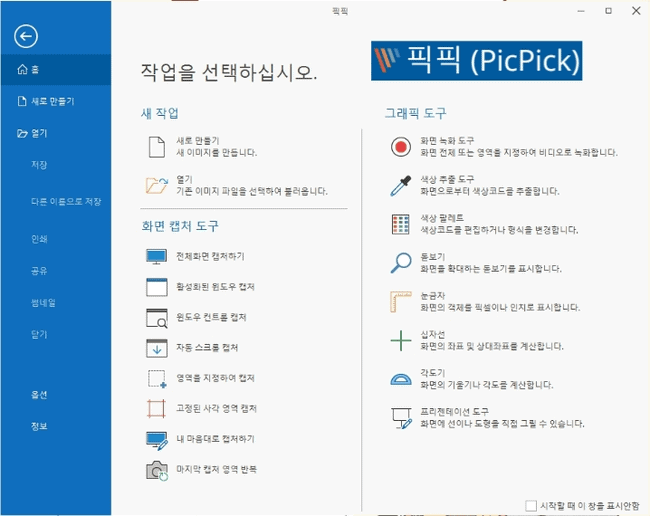Image resolution: width=650 pixels, height=516 pixels.
Task: Click the 자동 스크롤 캡처 down-arrow icon
Action: 157,348
